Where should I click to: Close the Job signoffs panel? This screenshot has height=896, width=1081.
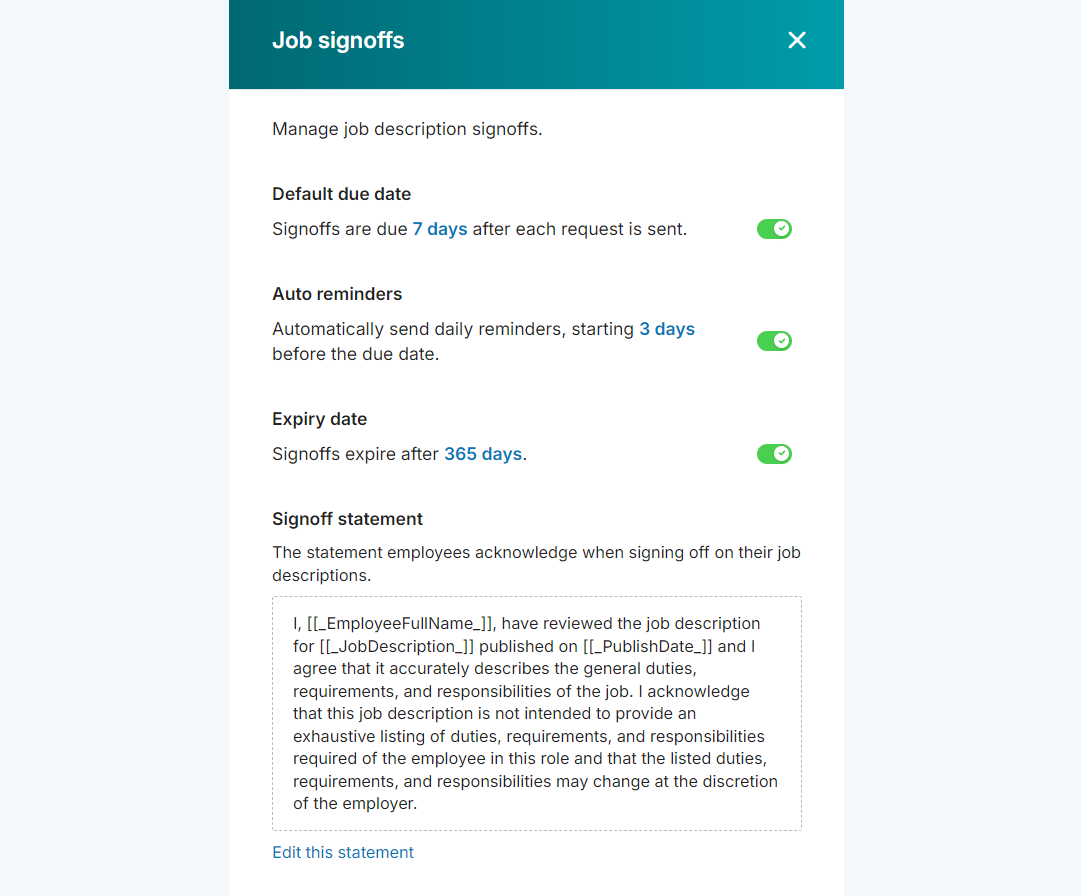(x=796, y=40)
